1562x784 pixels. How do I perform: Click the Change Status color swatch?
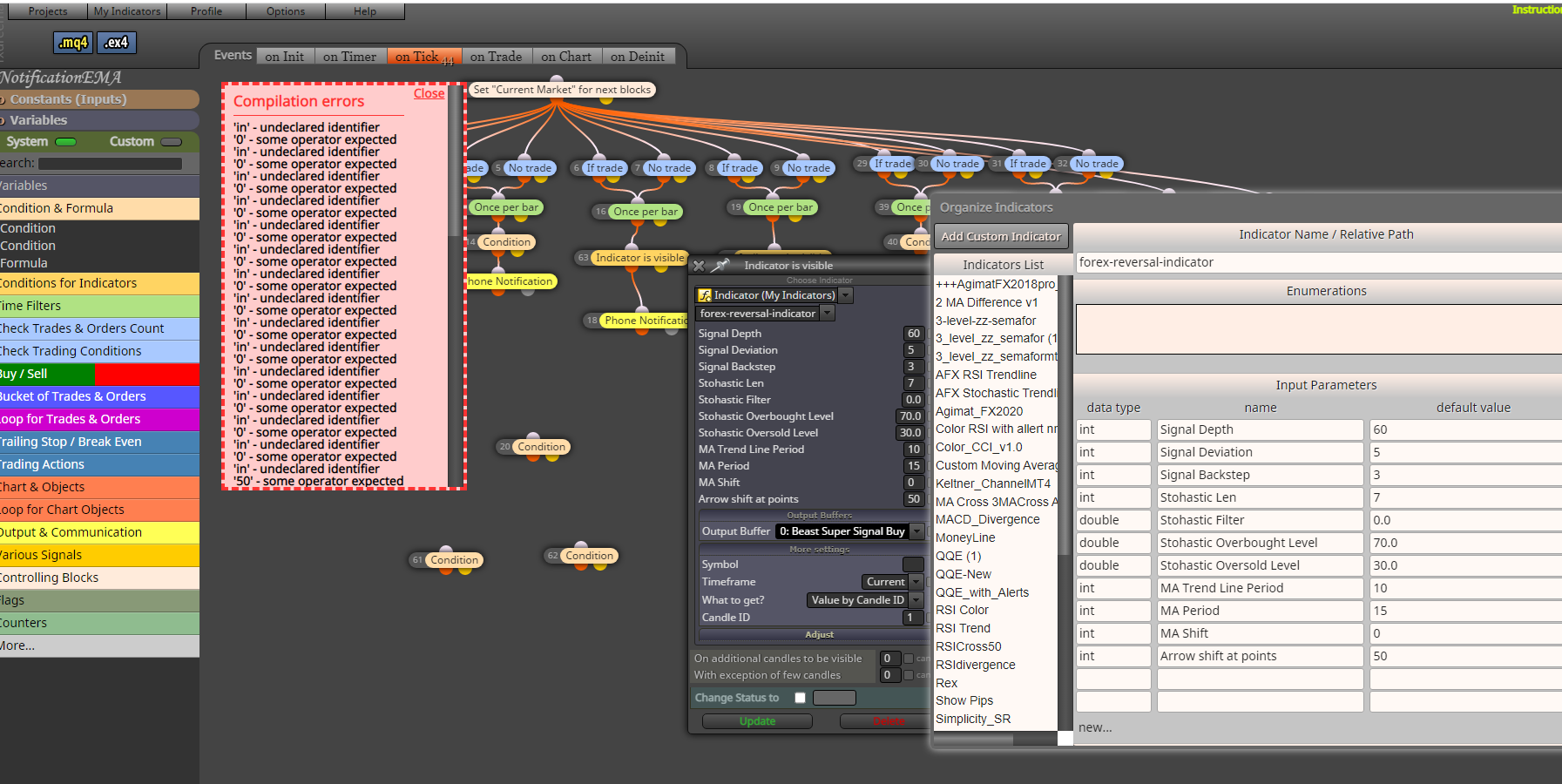pos(835,698)
